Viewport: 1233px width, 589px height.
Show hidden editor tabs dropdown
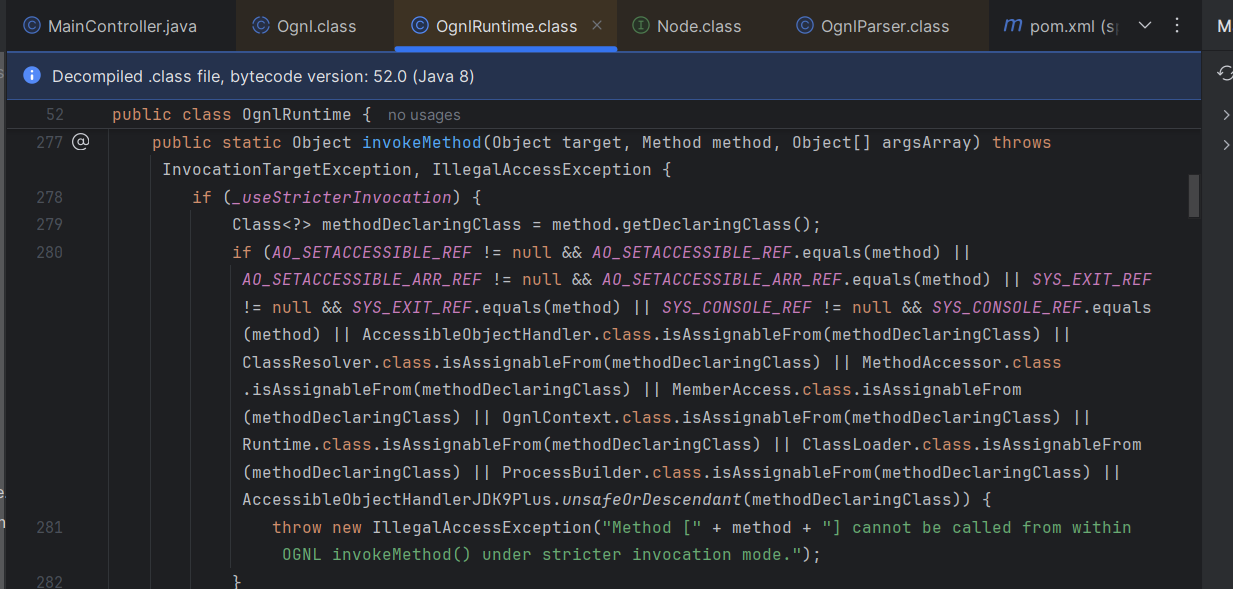point(1146,25)
